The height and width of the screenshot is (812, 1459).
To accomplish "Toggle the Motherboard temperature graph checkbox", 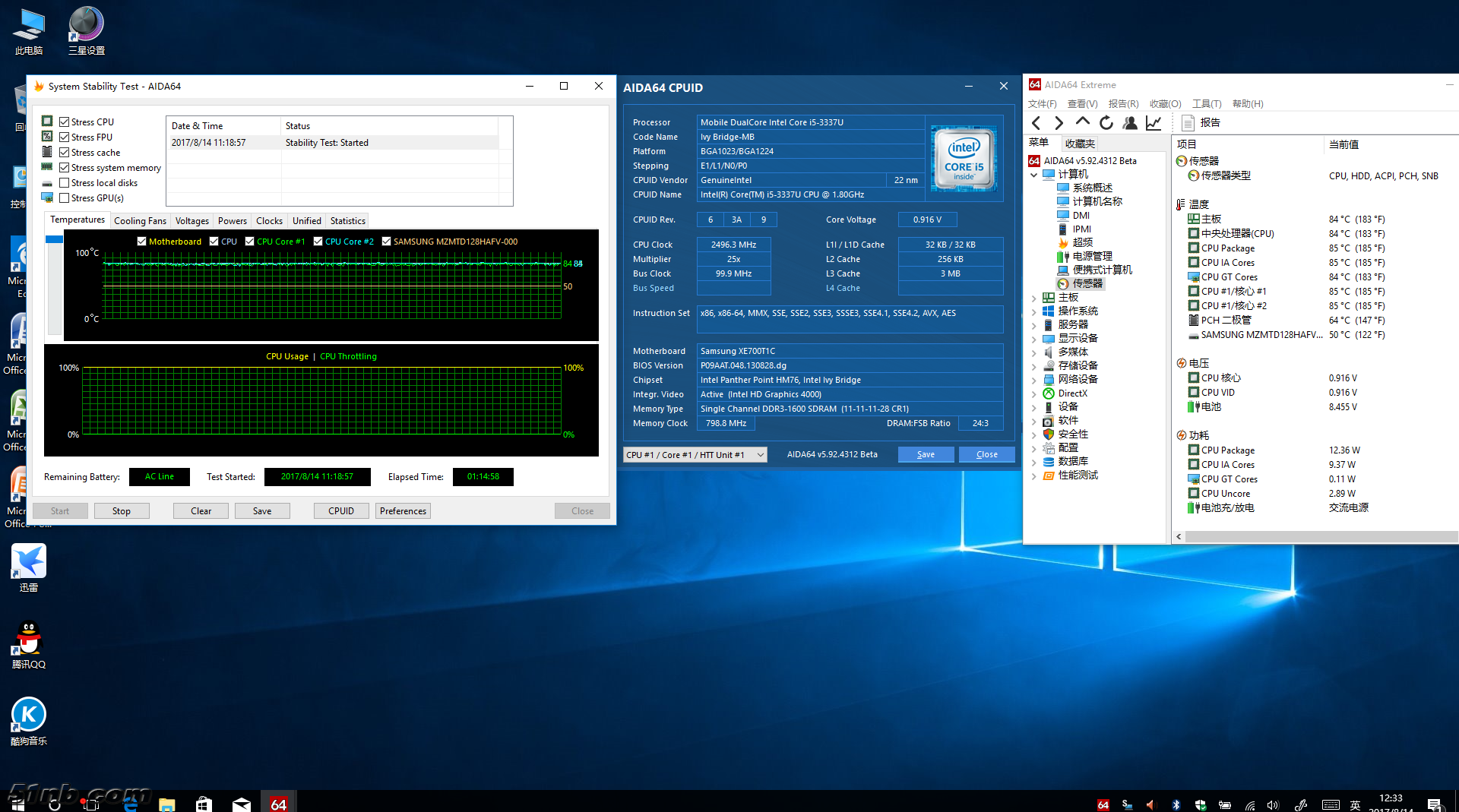I will point(141,242).
